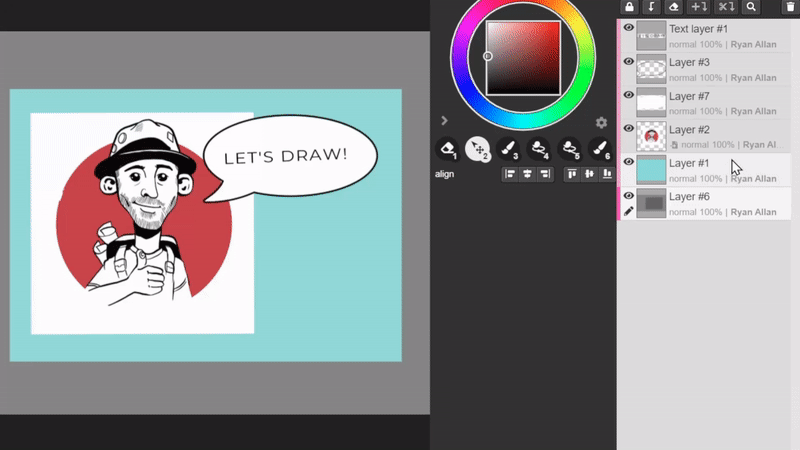Click the Layer #1 thumbnail

click(651, 170)
